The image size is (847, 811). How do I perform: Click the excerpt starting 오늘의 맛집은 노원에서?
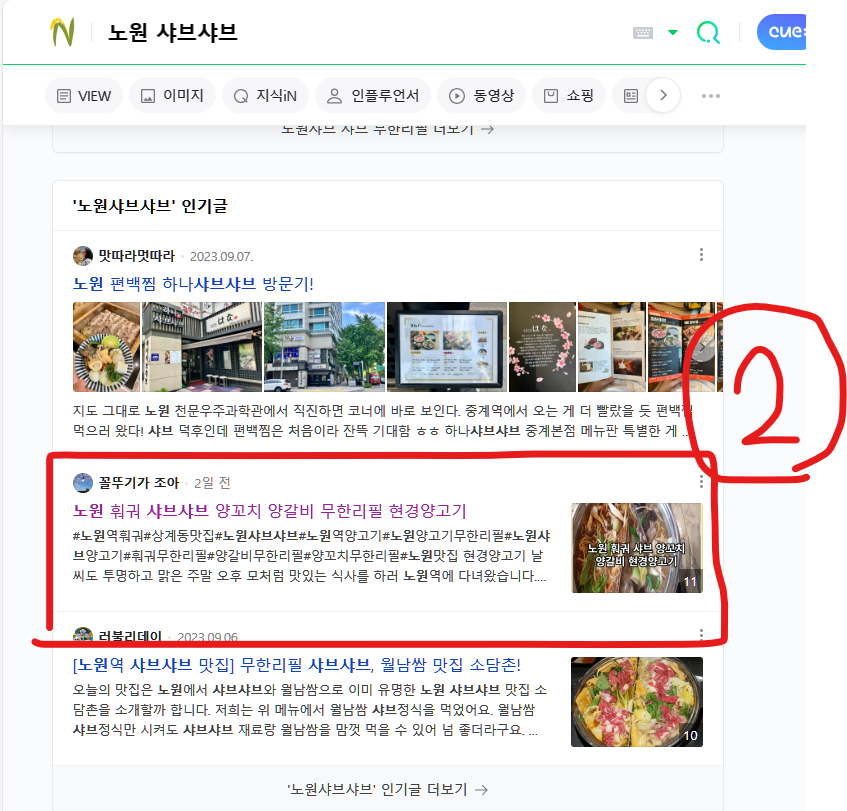[x=310, y=709]
